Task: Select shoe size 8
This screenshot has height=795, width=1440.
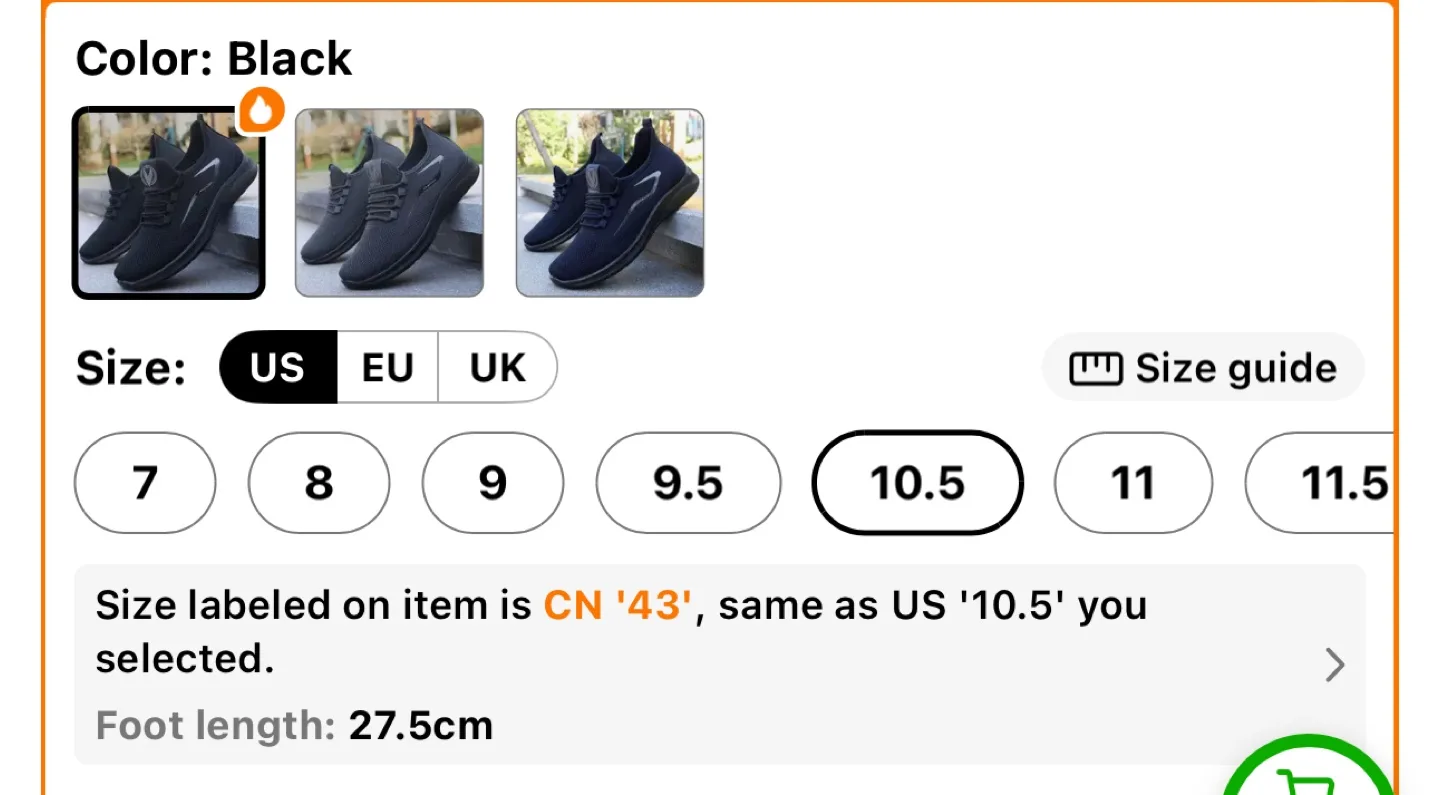Action: 319,483
